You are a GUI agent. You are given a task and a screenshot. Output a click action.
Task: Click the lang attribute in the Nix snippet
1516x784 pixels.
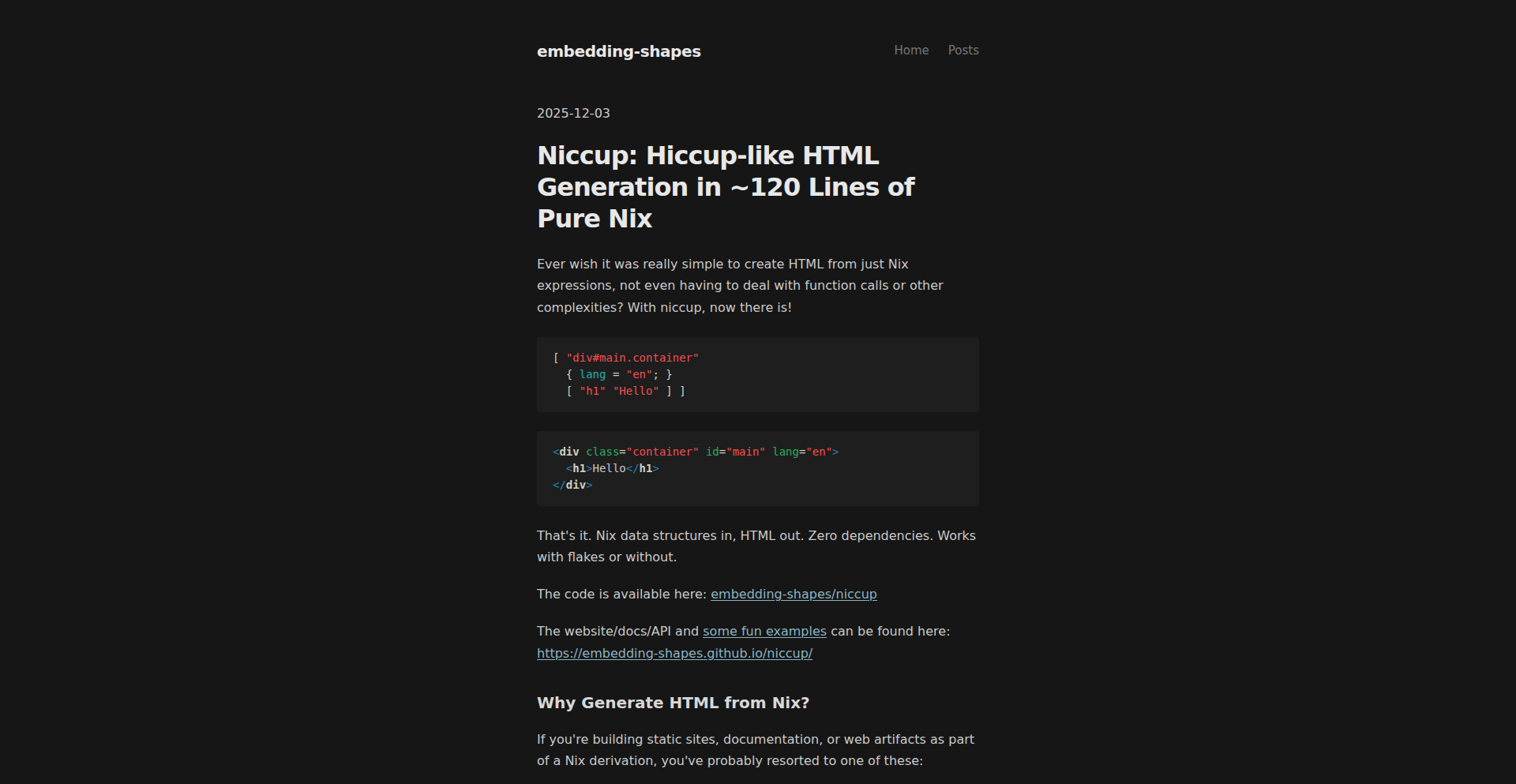click(x=591, y=374)
